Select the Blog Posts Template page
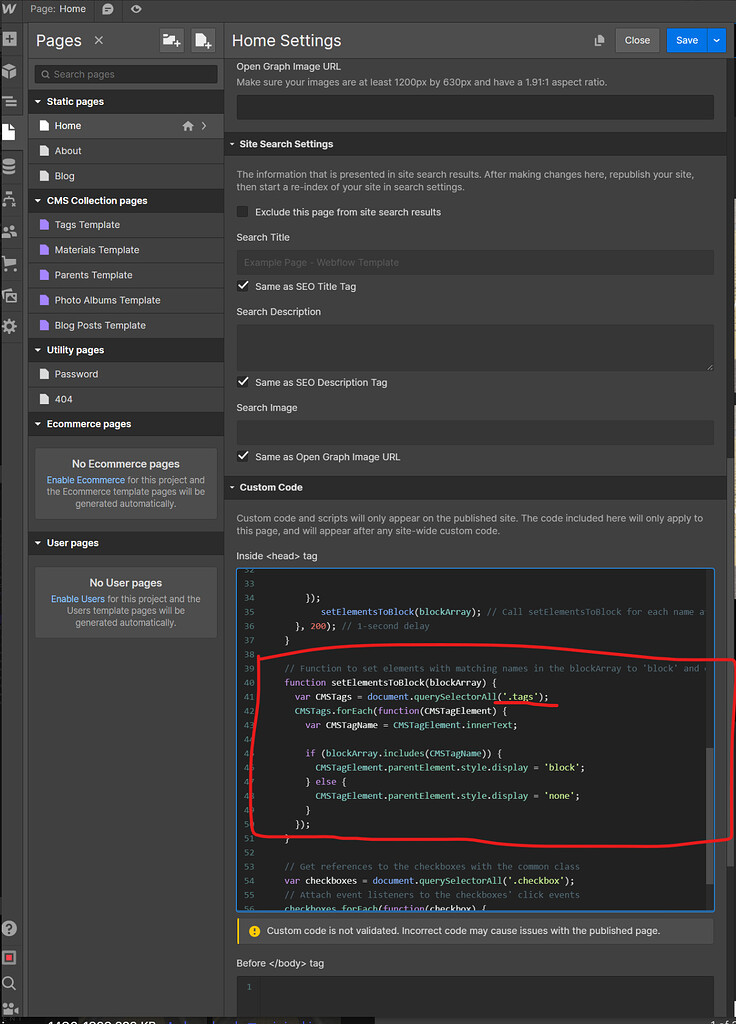736x1024 pixels. (99, 325)
